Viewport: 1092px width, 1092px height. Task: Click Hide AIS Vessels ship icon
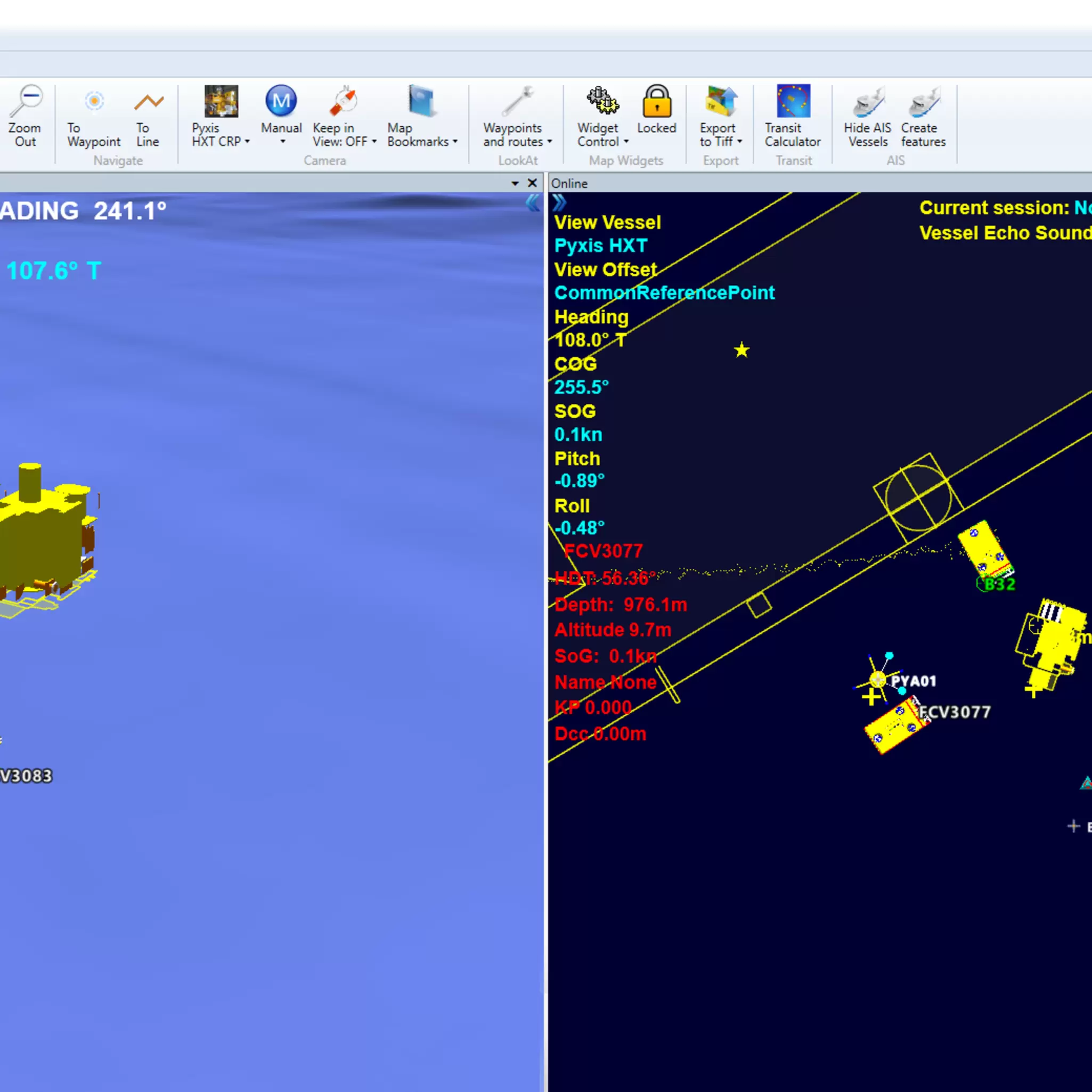[x=868, y=102]
